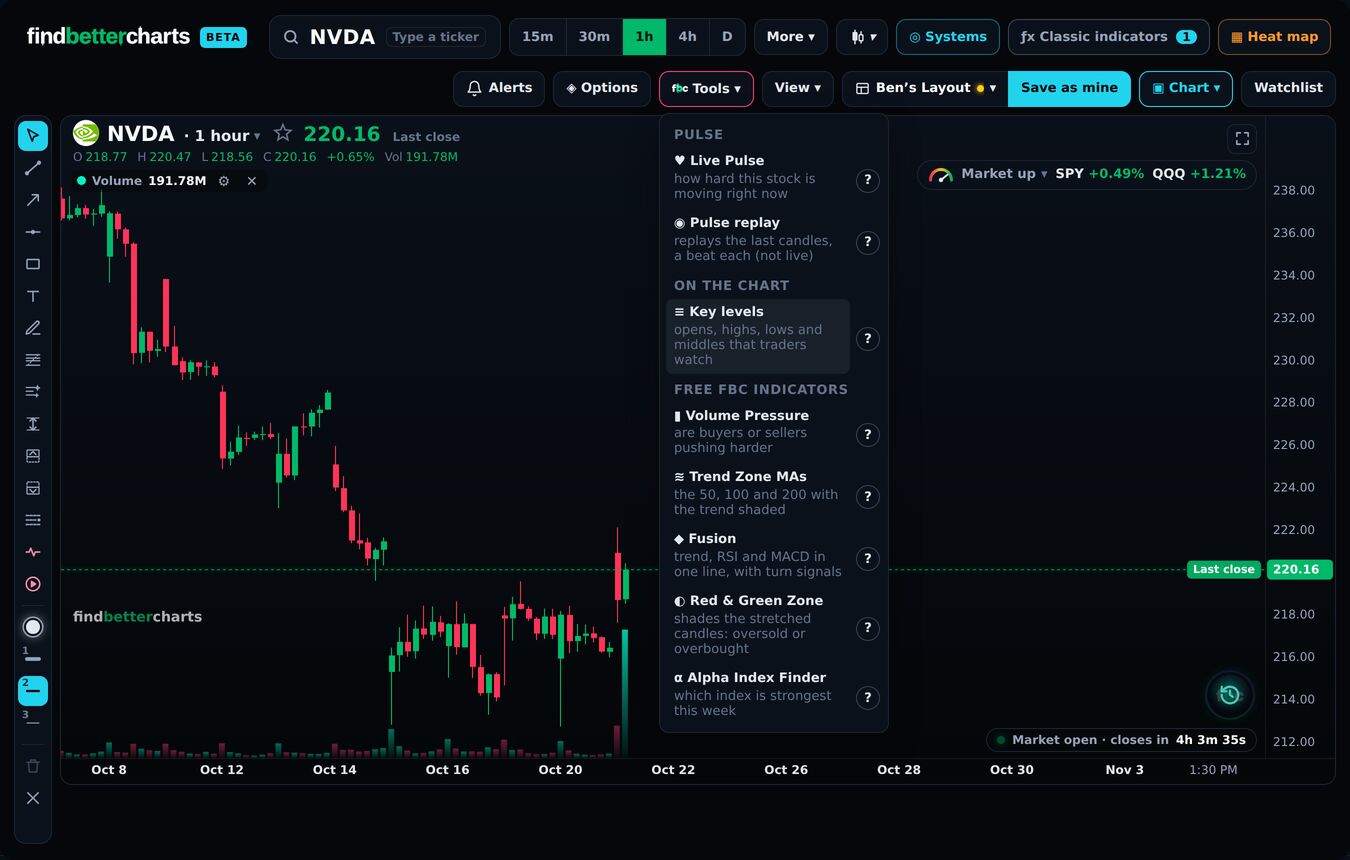
Task: Click the pink replay play-circle sidebar icon
Action: coord(33,584)
